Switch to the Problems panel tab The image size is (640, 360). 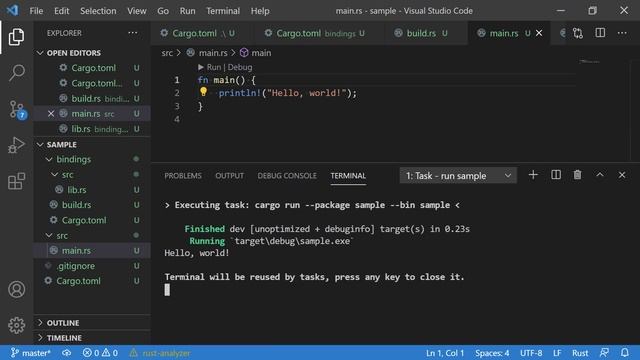183,176
